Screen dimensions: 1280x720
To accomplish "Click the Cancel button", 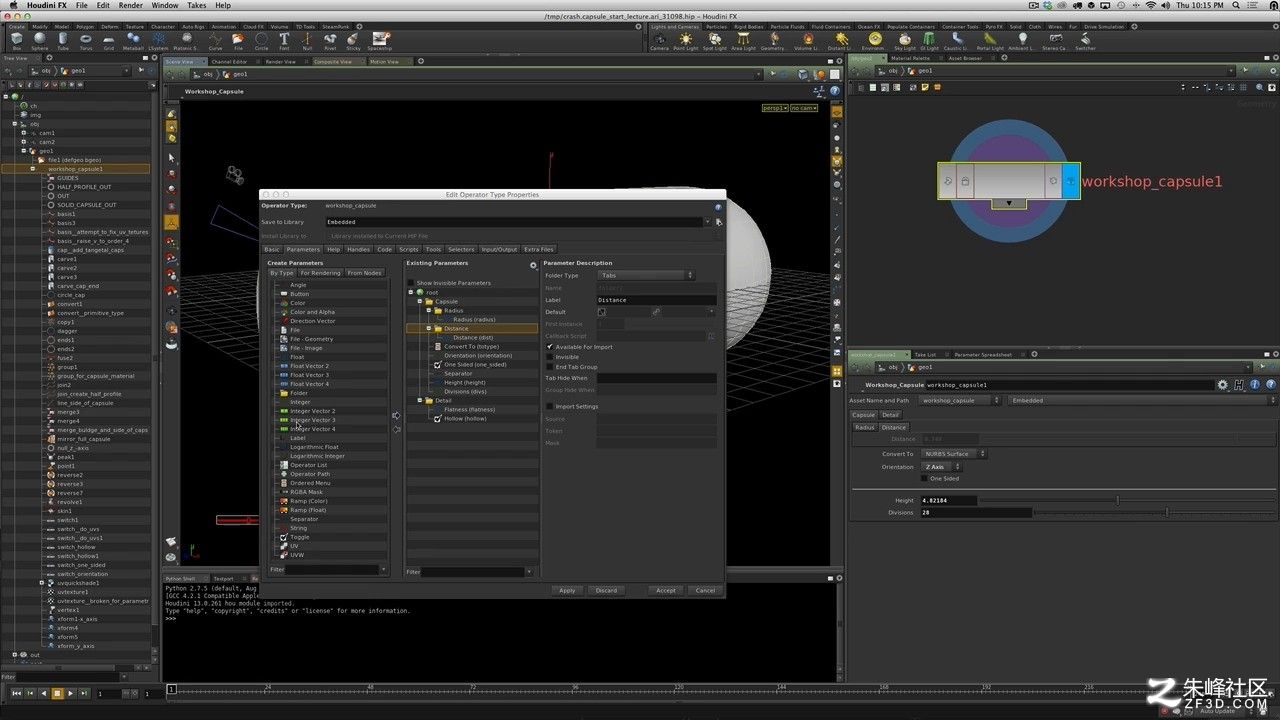I will (705, 590).
